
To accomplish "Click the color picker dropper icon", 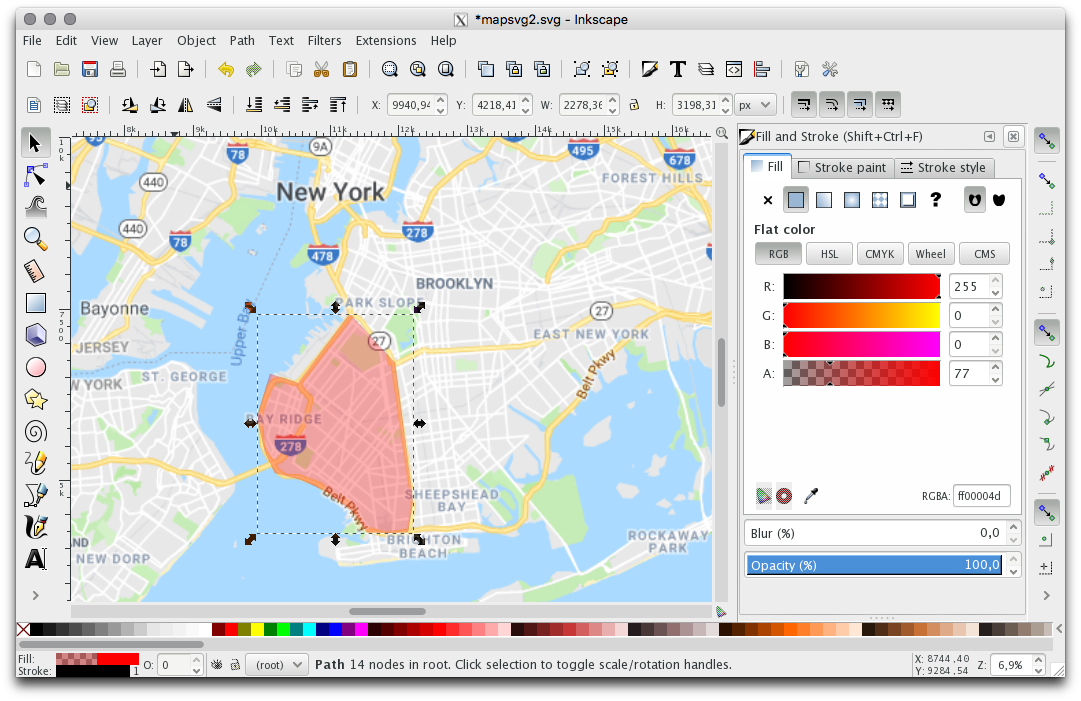I will coord(811,496).
